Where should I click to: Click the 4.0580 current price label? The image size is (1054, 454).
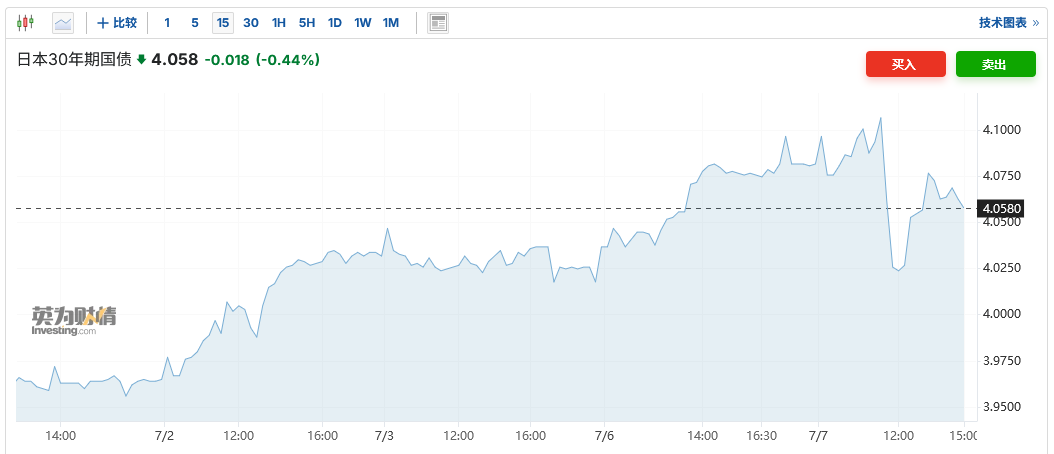click(x=1002, y=209)
